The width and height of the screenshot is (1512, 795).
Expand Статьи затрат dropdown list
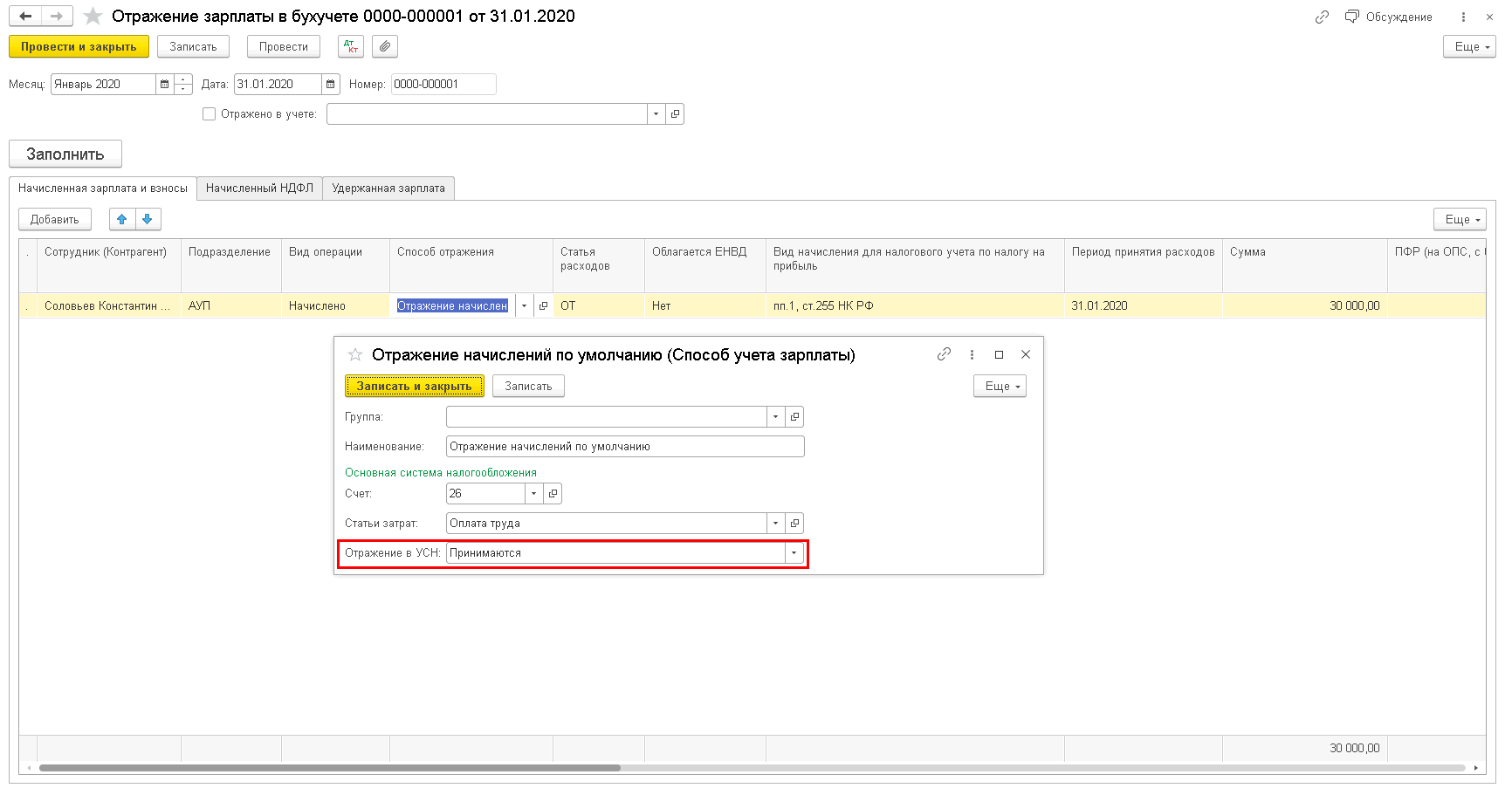tap(775, 524)
